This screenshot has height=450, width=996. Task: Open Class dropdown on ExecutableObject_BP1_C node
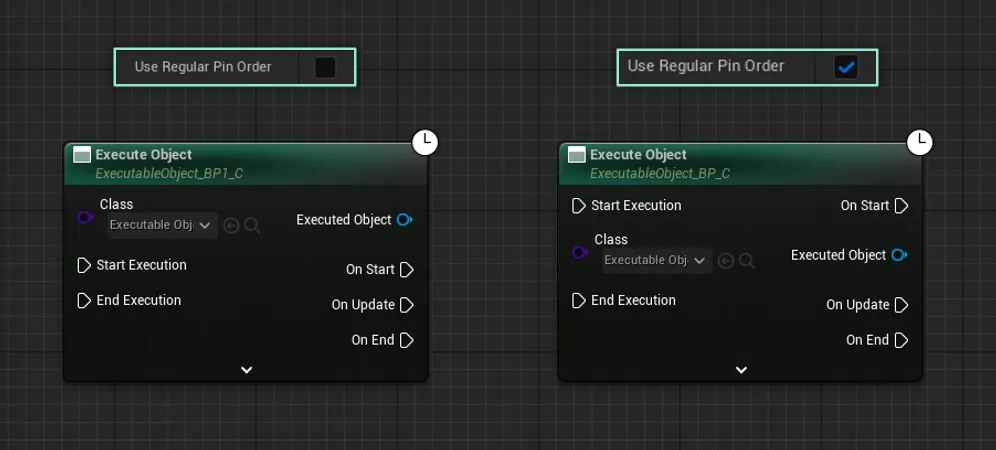(x=163, y=225)
